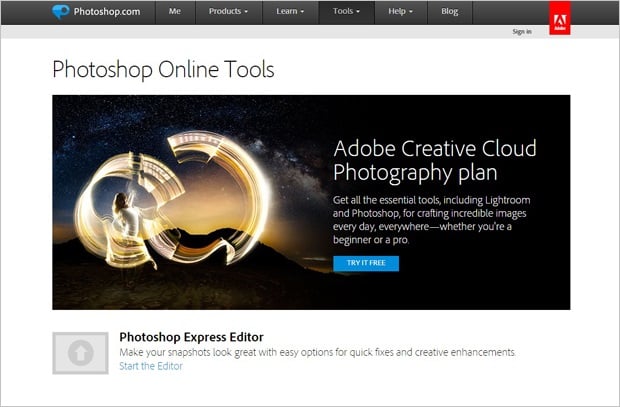
Task: Go to the Me navigation item
Action: tap(174, 13)
